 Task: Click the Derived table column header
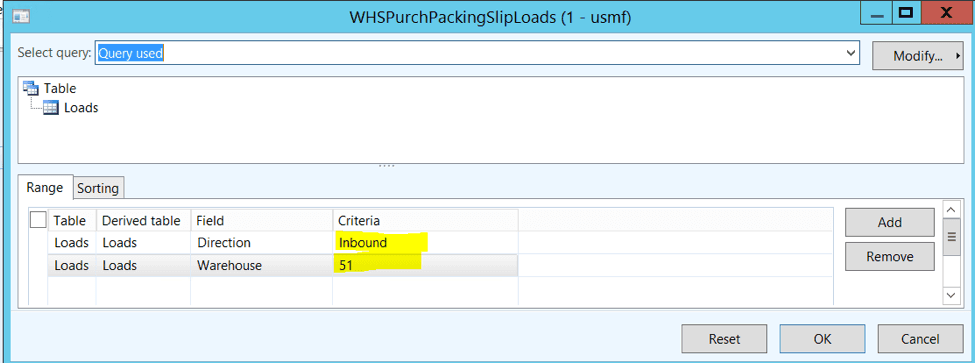143,220
